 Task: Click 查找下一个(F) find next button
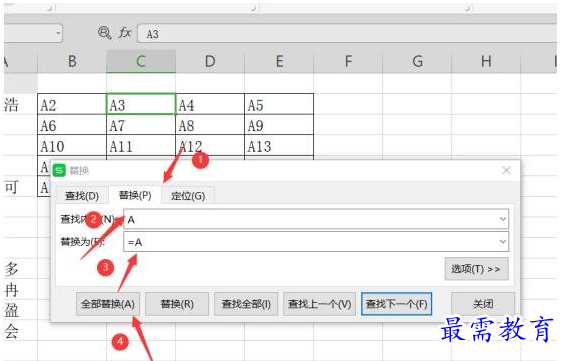tap(396, 304)
